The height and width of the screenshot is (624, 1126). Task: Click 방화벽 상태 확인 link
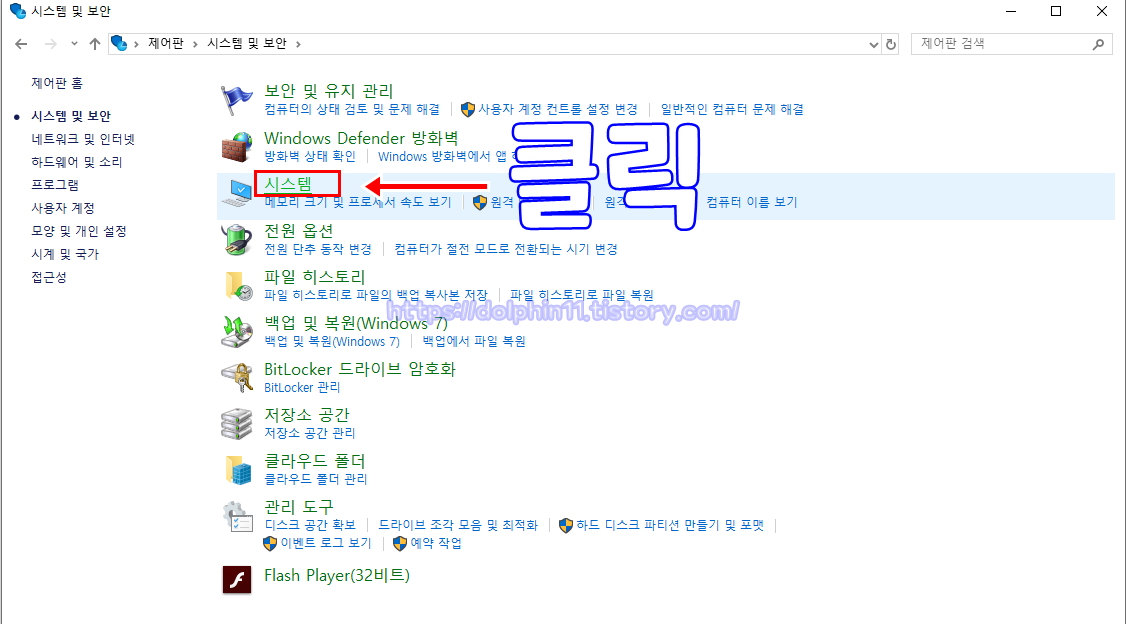click(x=310, y=156)
